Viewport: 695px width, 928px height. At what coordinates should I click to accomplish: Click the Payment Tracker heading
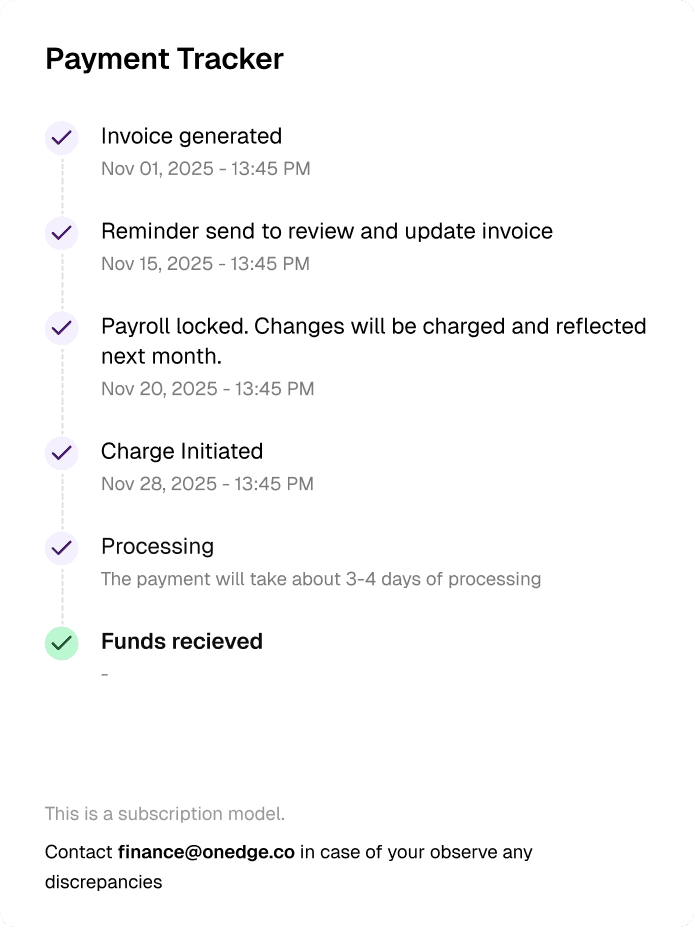[165, 59]
